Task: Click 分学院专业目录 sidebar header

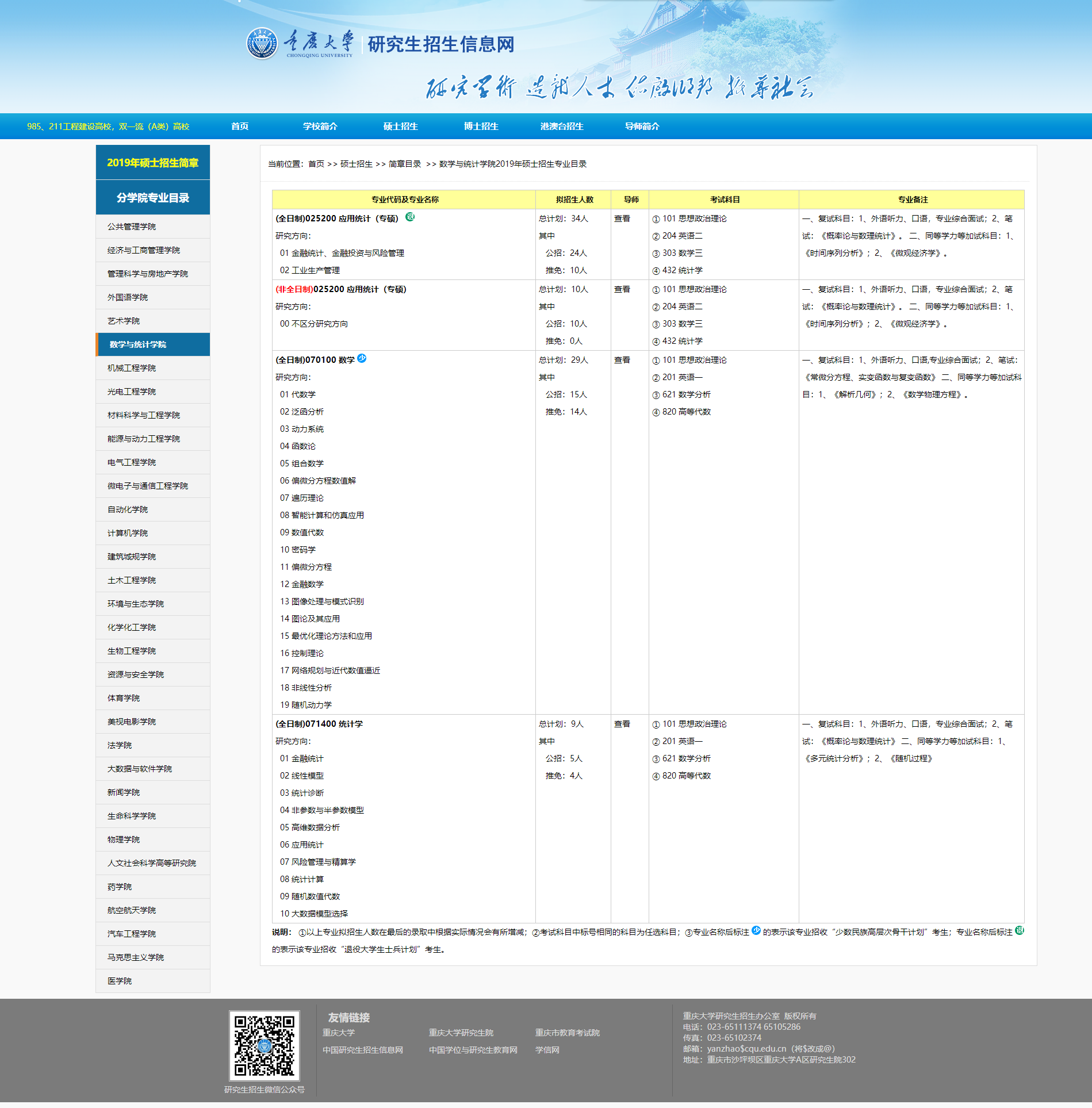Action: (x=153, y=198)
